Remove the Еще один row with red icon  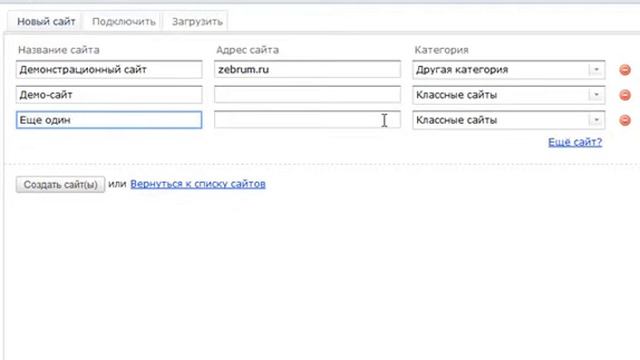pos(624,120)
